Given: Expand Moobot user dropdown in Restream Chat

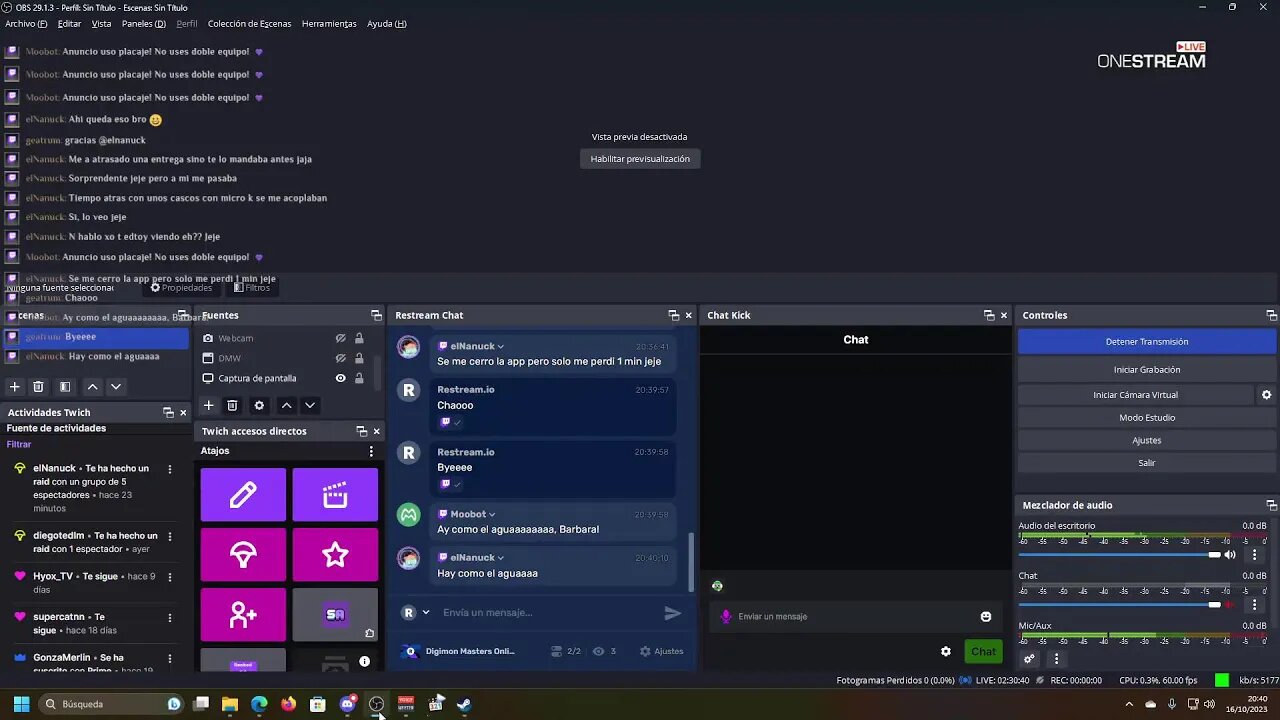Looking at the screenshot, I should coord(492,514).
